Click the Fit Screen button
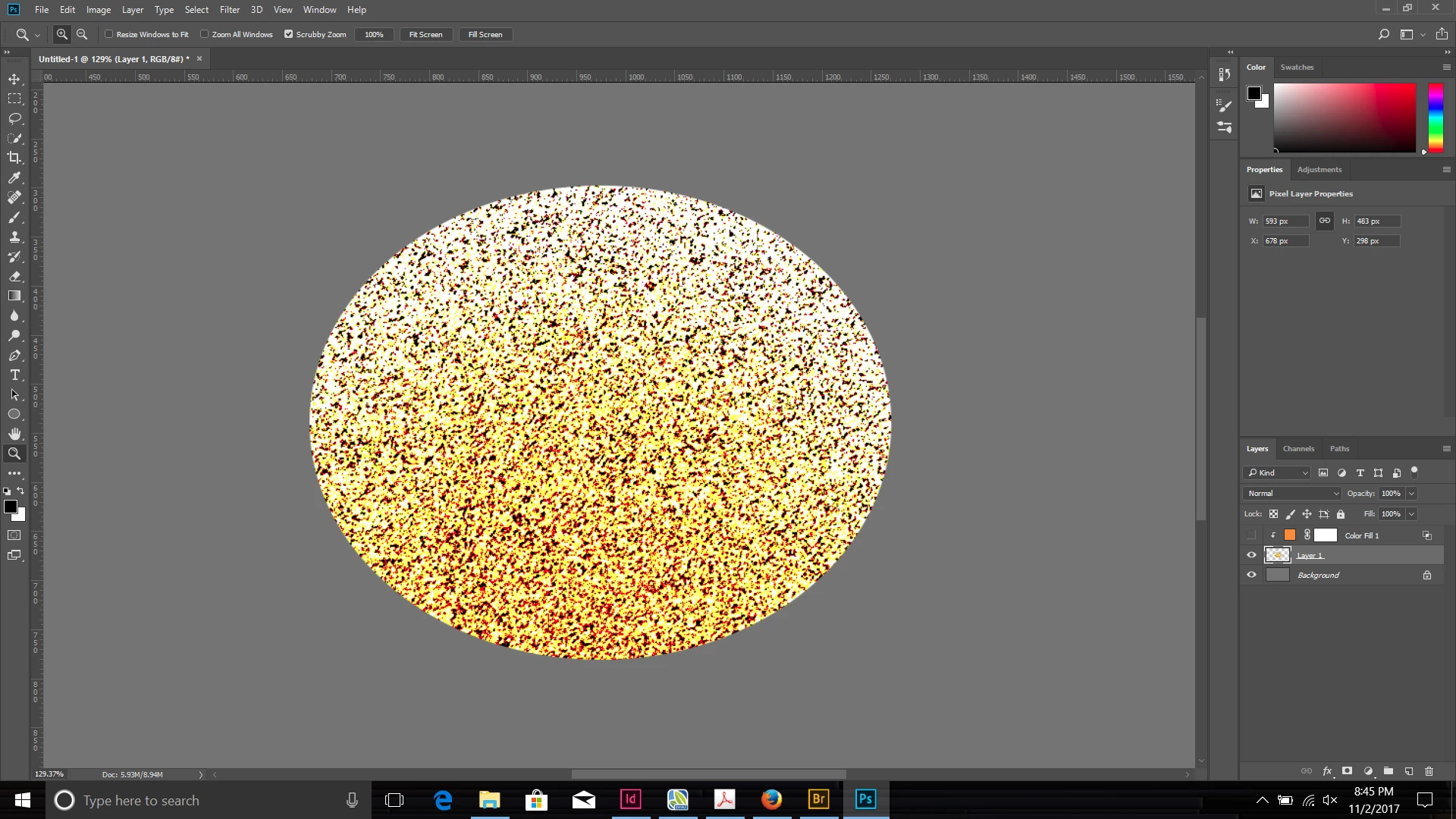Image resolution: width=1456 pixels, height=819 pixels. coord(425,34)
